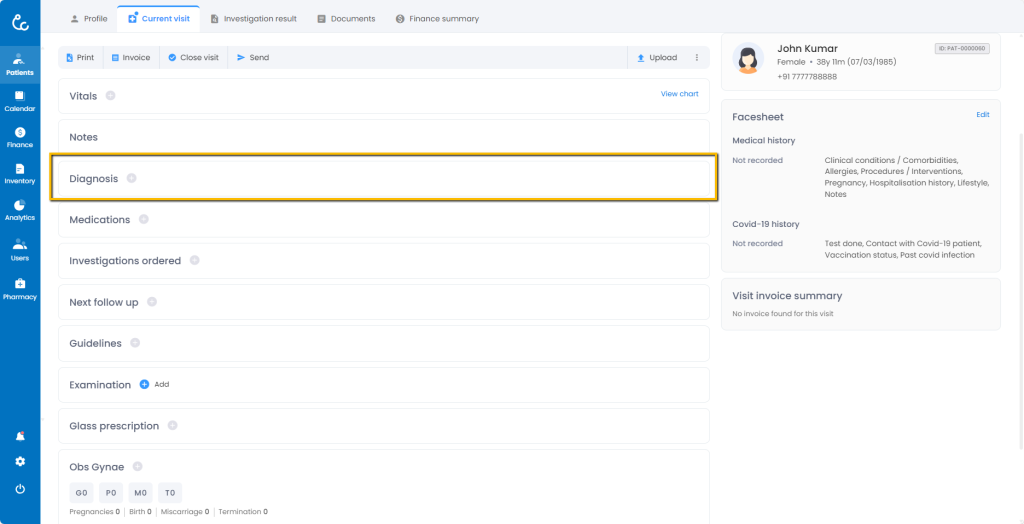This screenshot has width=1024, height=524.
Task: Click the notifications bell icon
Action: pyautogui.click(x=20, y=436)
